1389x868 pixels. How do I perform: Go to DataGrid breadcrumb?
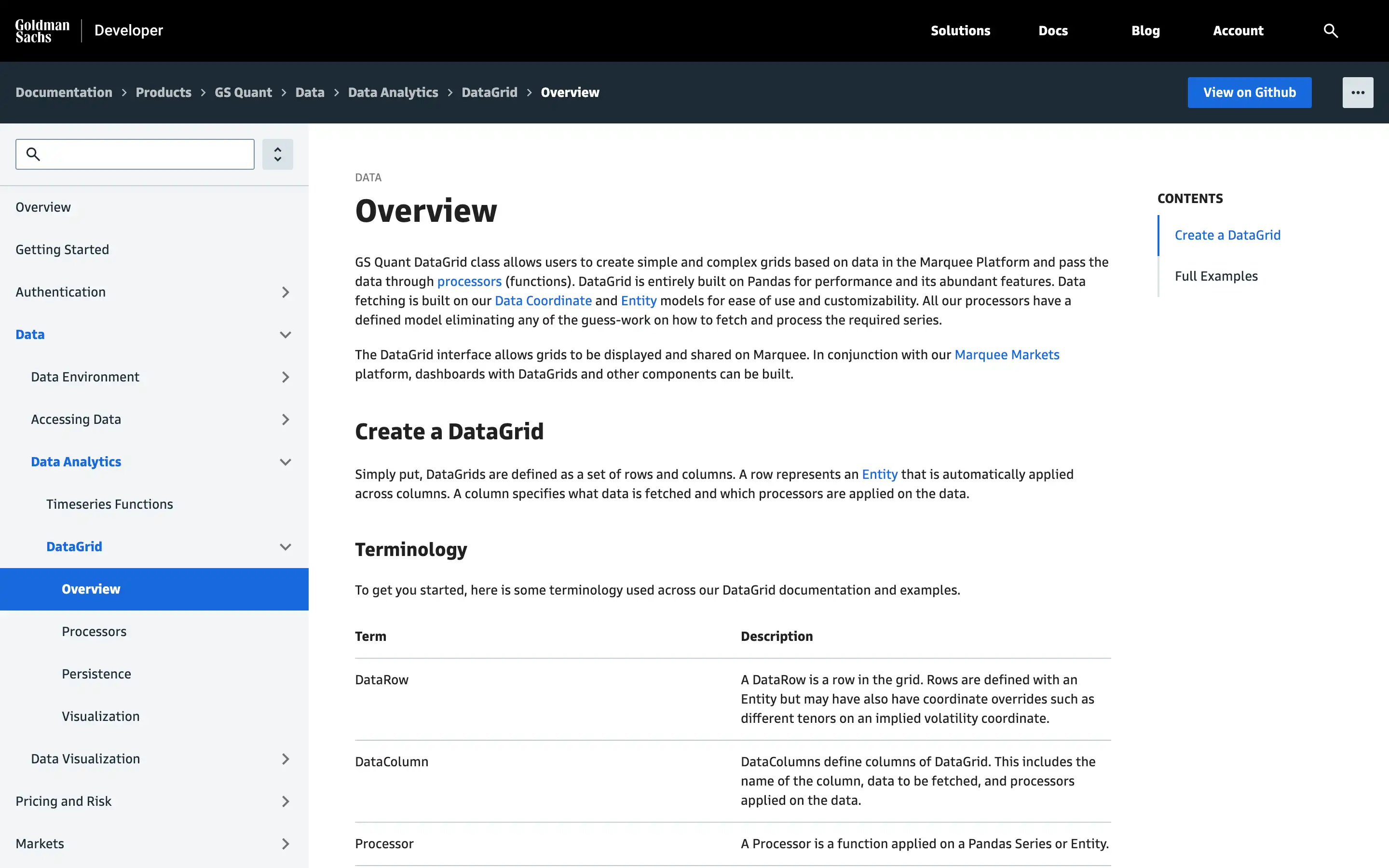[x=490, y=93]
